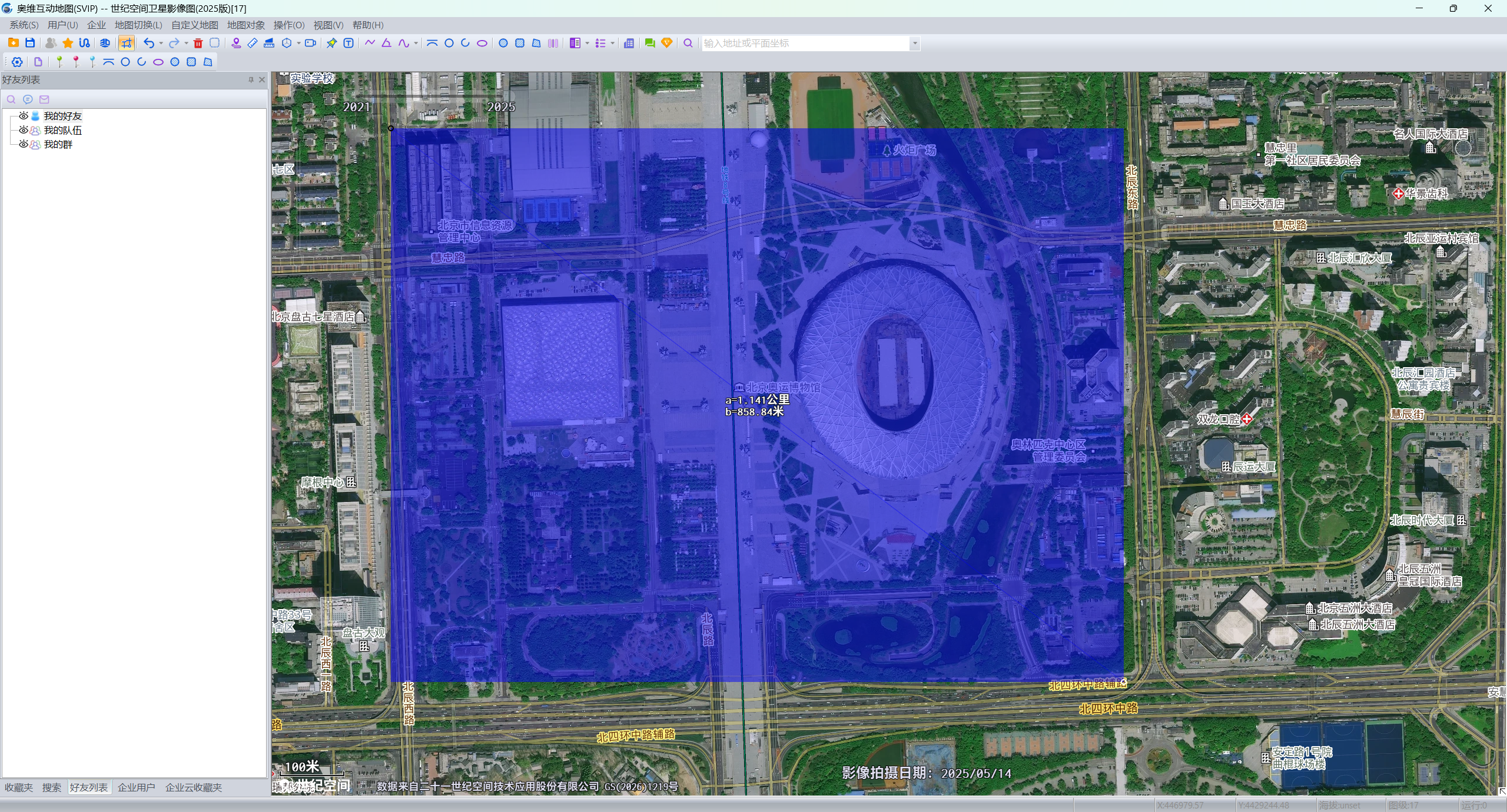Screen dimensions: 1507x812
Task: Search friends with panel magnifier icon
Action: [x=11, y=99]
